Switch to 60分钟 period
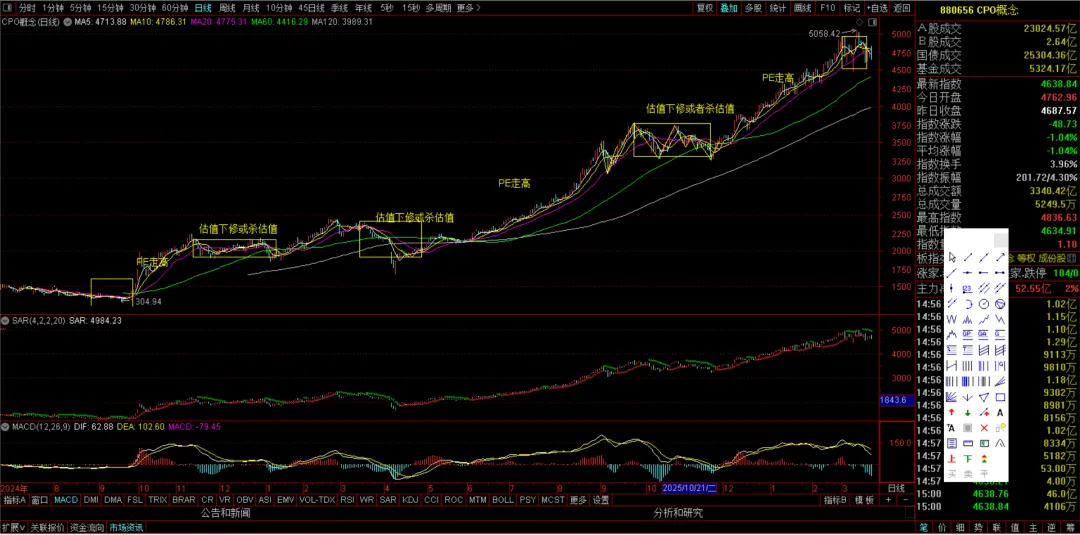The image size is (1080, 535). [176, 8]
